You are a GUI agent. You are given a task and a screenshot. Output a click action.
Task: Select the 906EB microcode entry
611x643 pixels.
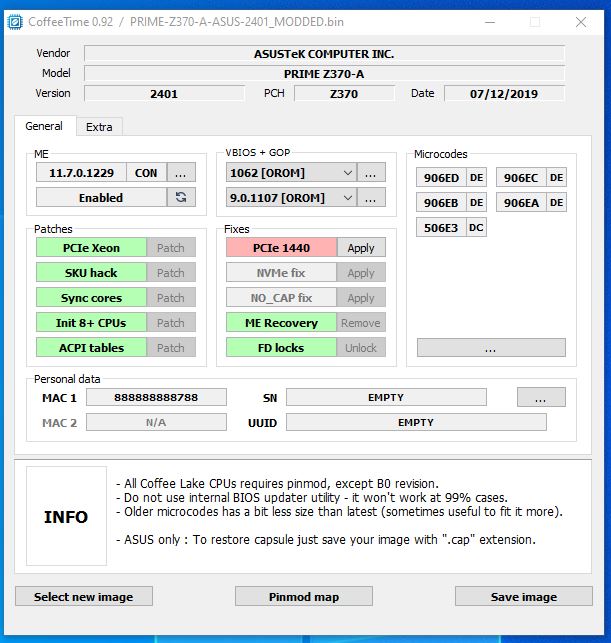[x=441, y=203]
